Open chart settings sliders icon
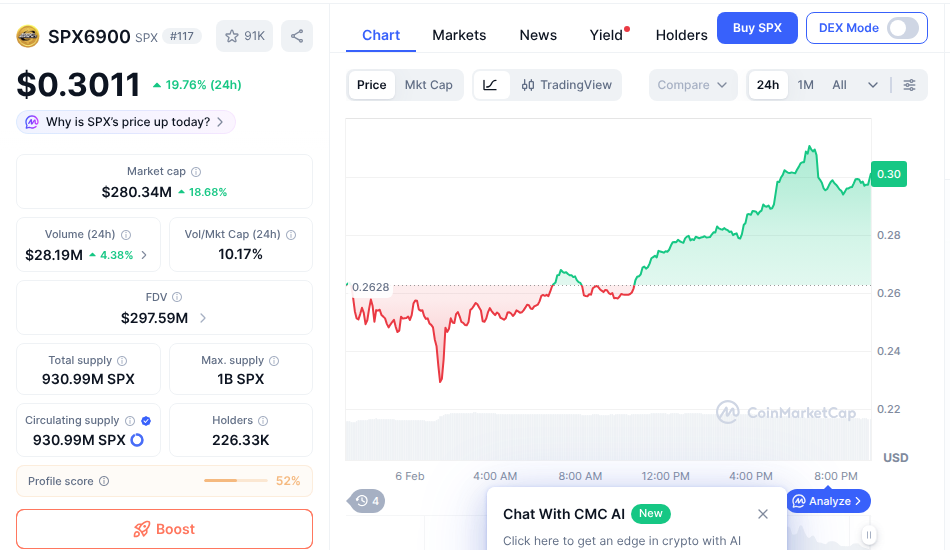This screenshot has height=550, width=950. 909,85
